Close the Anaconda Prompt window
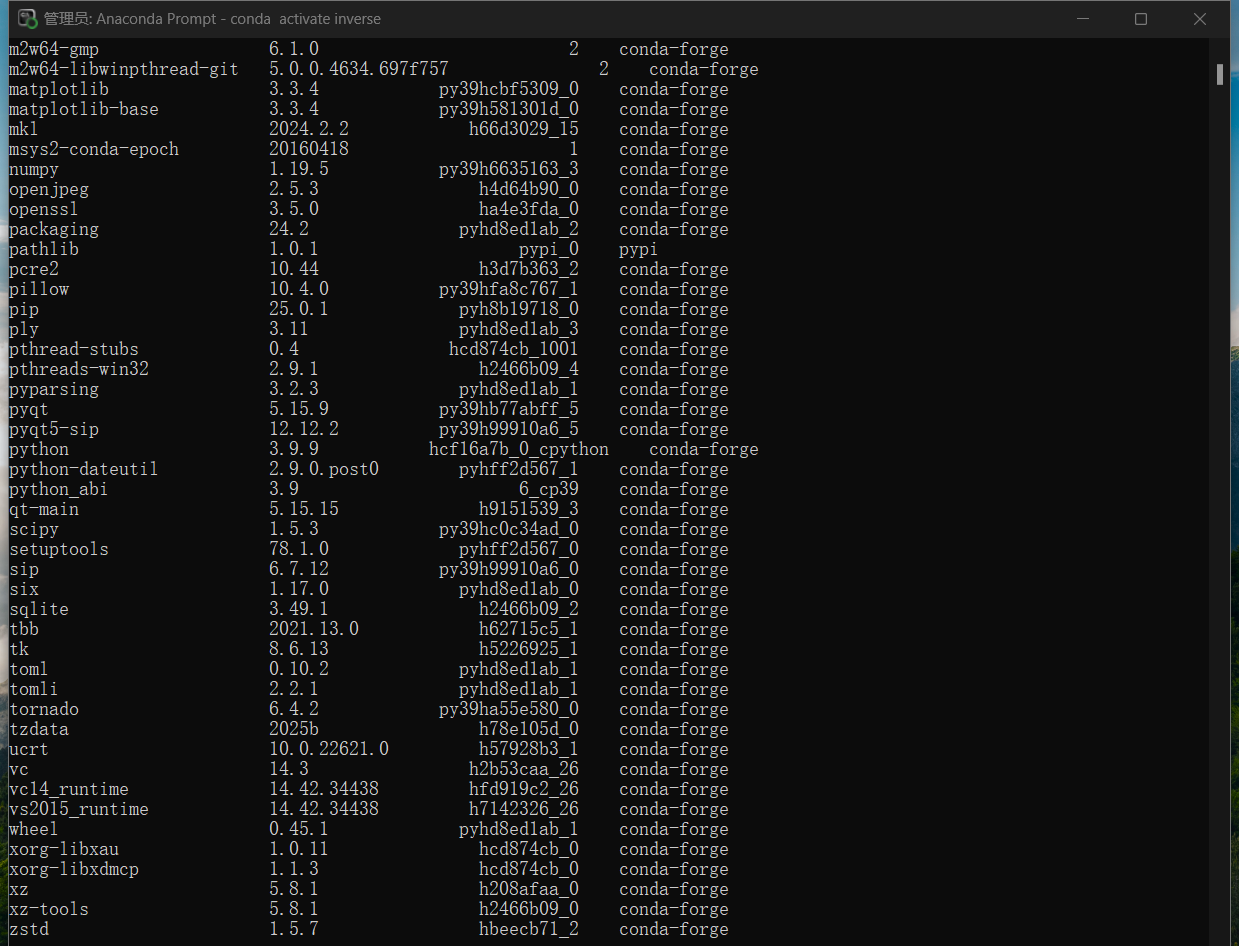 [1200, 19]
